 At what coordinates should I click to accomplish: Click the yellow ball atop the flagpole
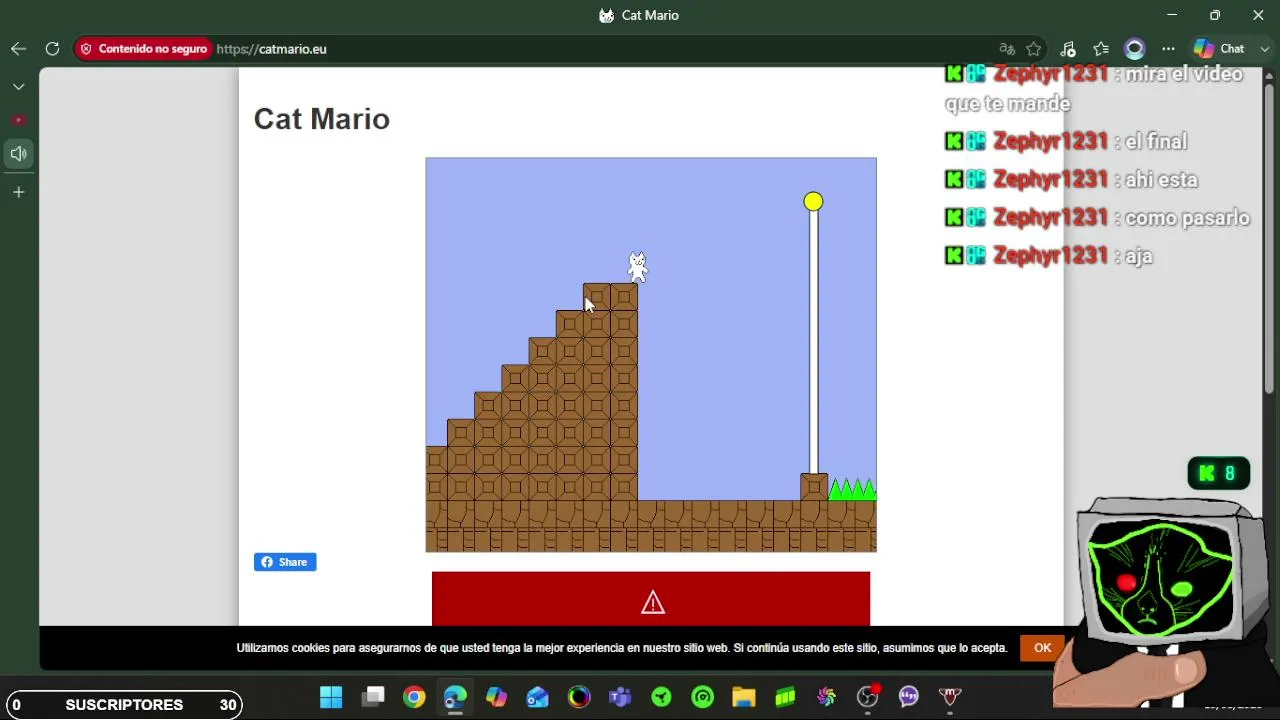(813, 202)
